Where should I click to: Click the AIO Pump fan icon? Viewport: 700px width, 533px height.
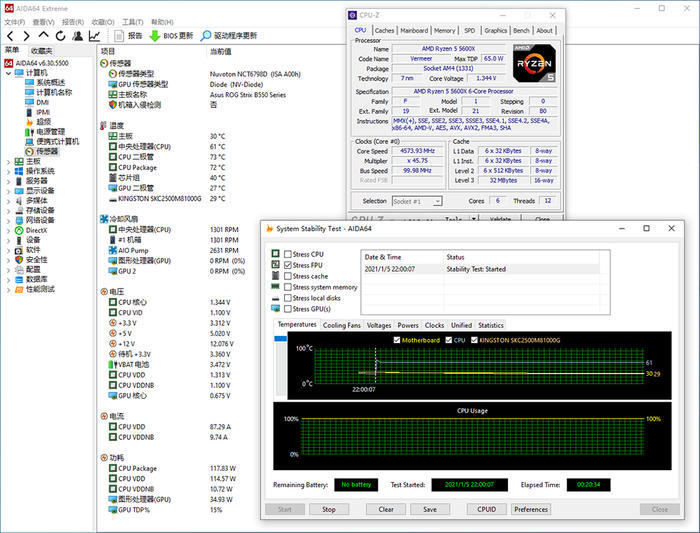tap(113, 250)
